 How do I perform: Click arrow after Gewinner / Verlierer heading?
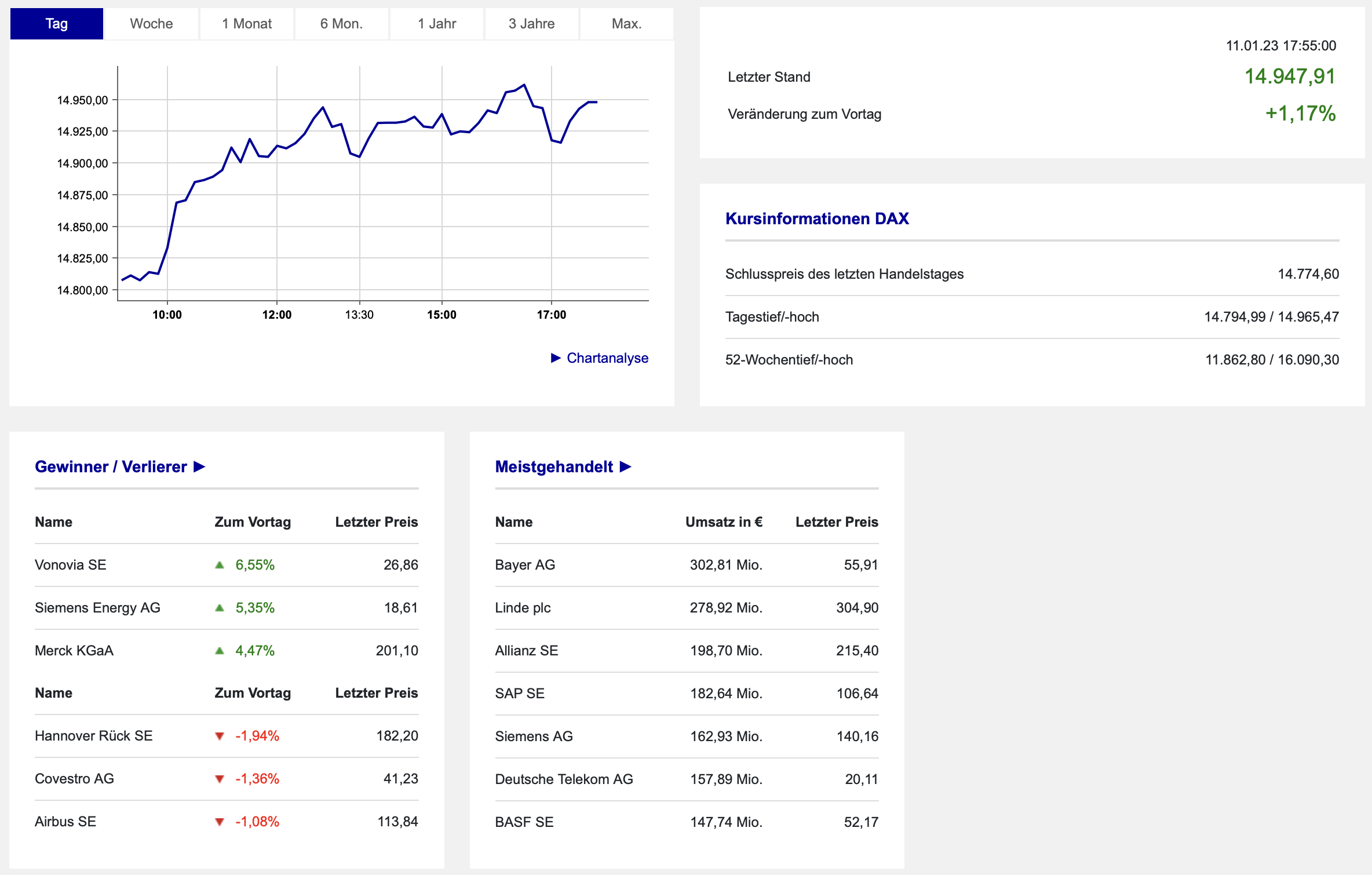199,466
